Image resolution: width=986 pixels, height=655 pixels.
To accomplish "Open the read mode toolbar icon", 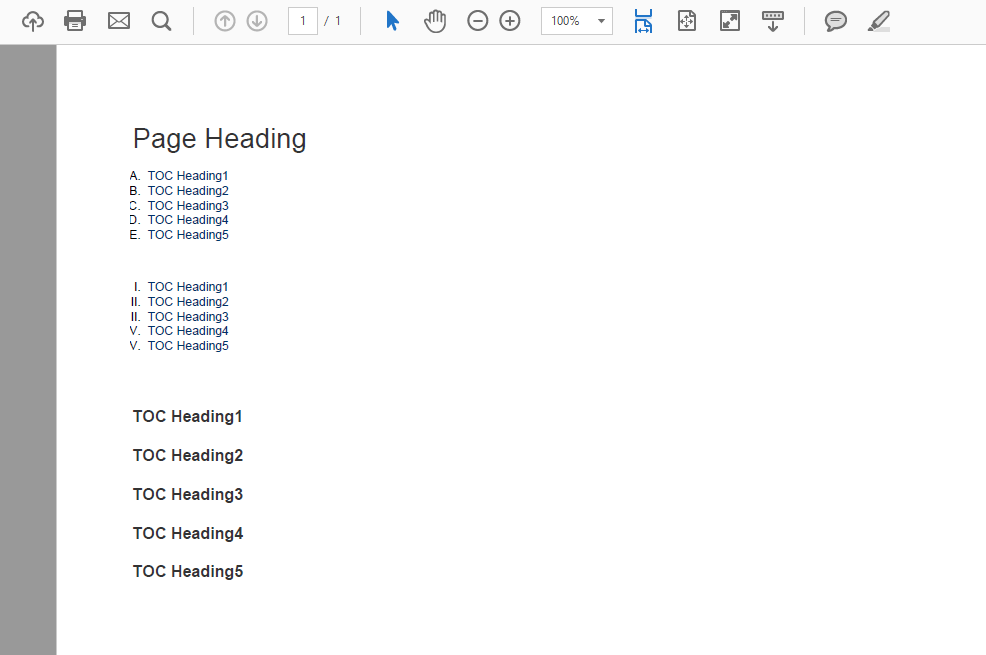I will [x=773, y=21].
